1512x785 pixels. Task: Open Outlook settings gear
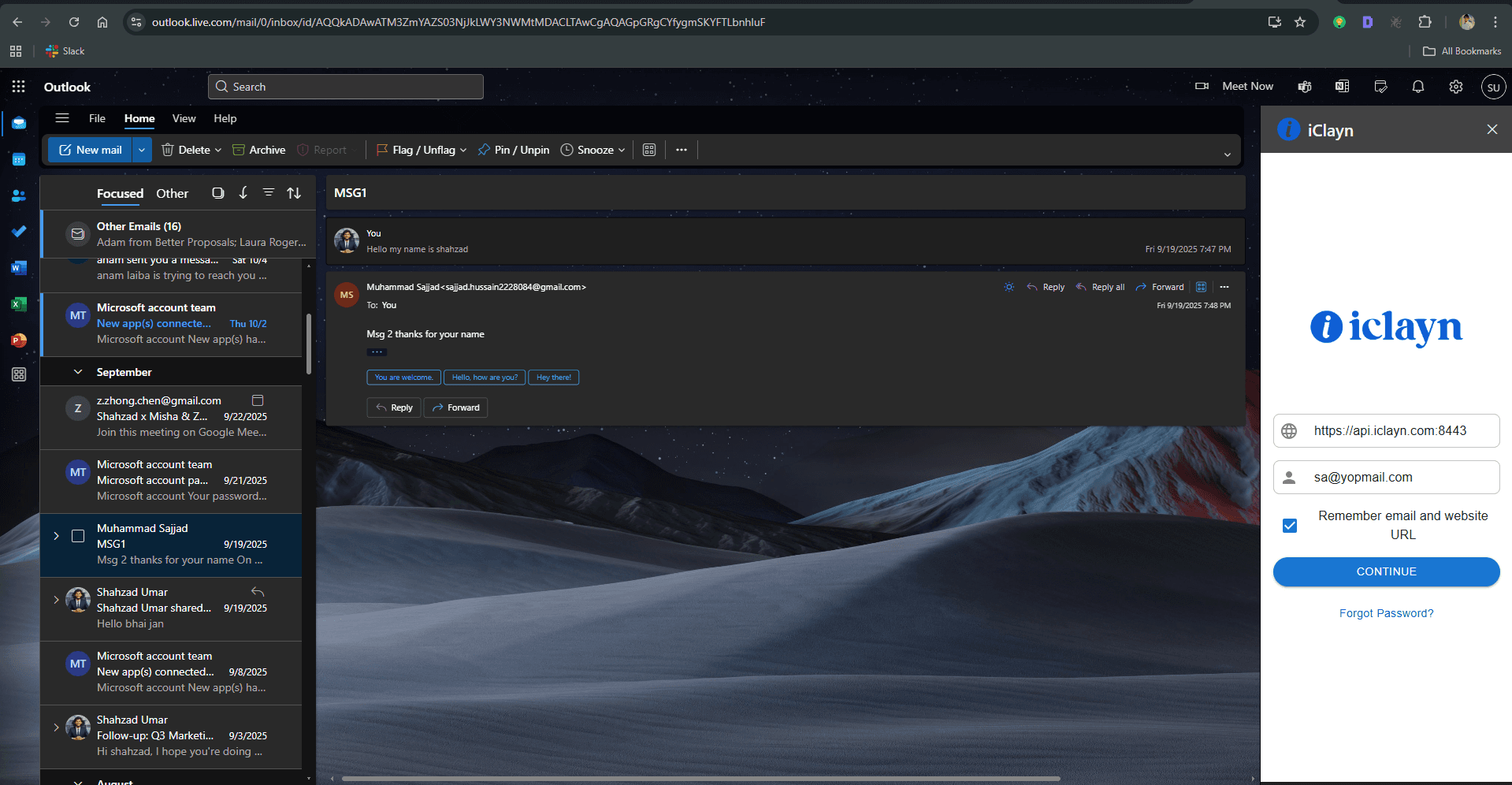point(1456,87)
